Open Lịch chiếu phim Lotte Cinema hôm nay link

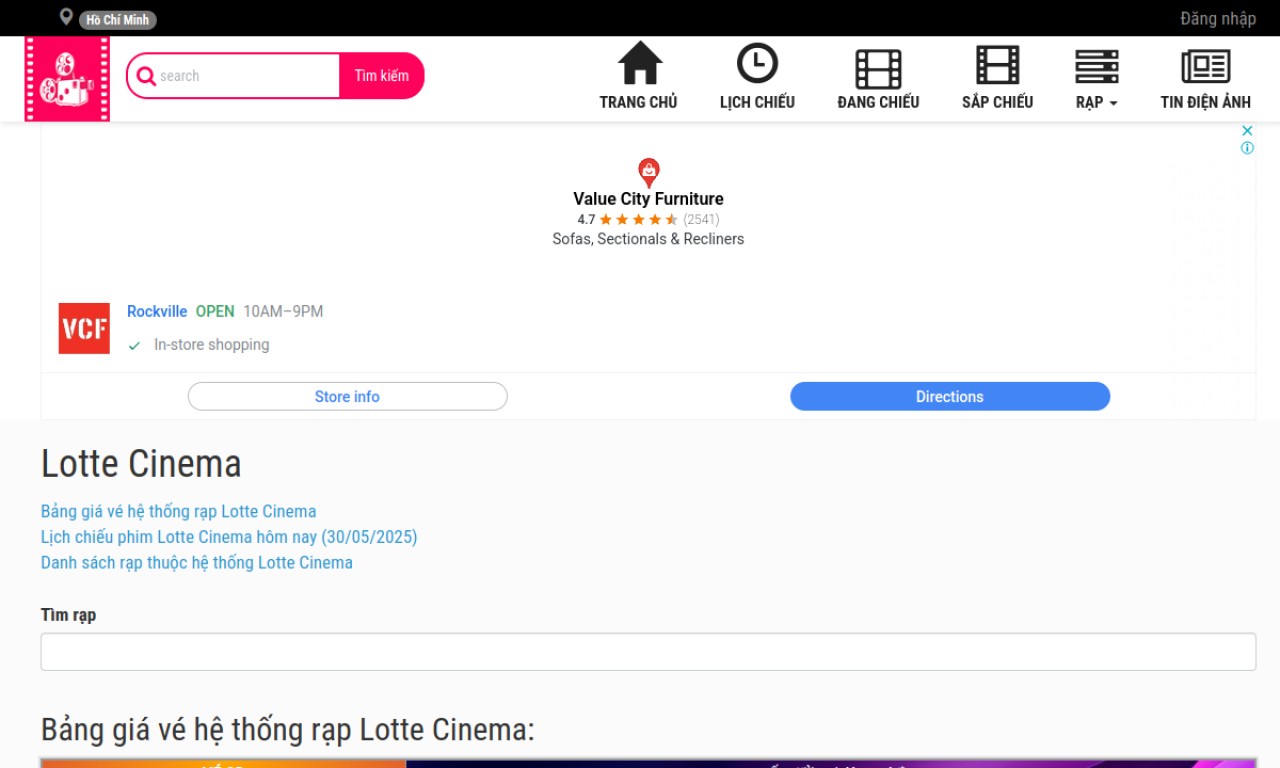pyautogui.click(x=229, y=537)
